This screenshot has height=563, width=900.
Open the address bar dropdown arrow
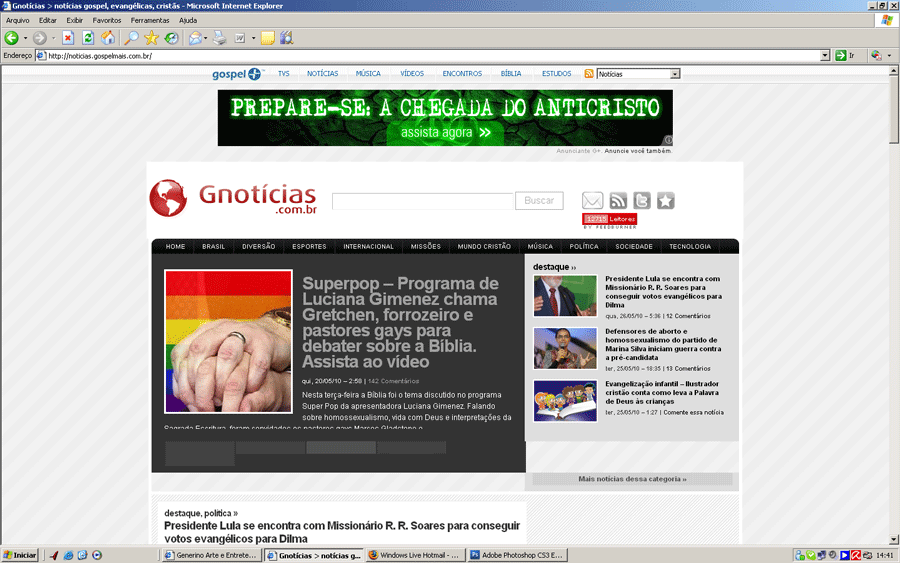point(825,56)
